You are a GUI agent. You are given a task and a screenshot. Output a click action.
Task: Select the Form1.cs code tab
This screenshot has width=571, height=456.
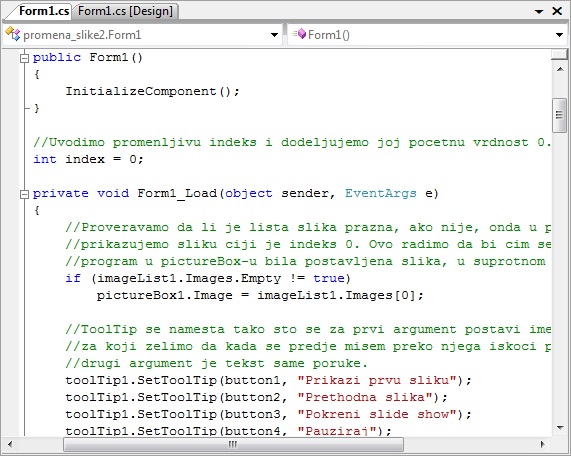coord(43,11)
